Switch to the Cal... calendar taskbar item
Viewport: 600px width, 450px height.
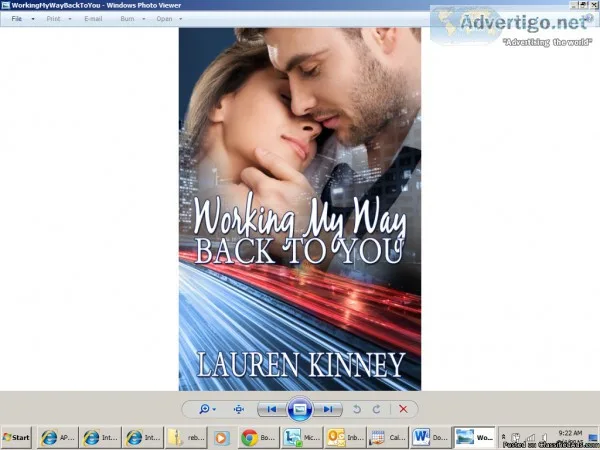(388, 437)
